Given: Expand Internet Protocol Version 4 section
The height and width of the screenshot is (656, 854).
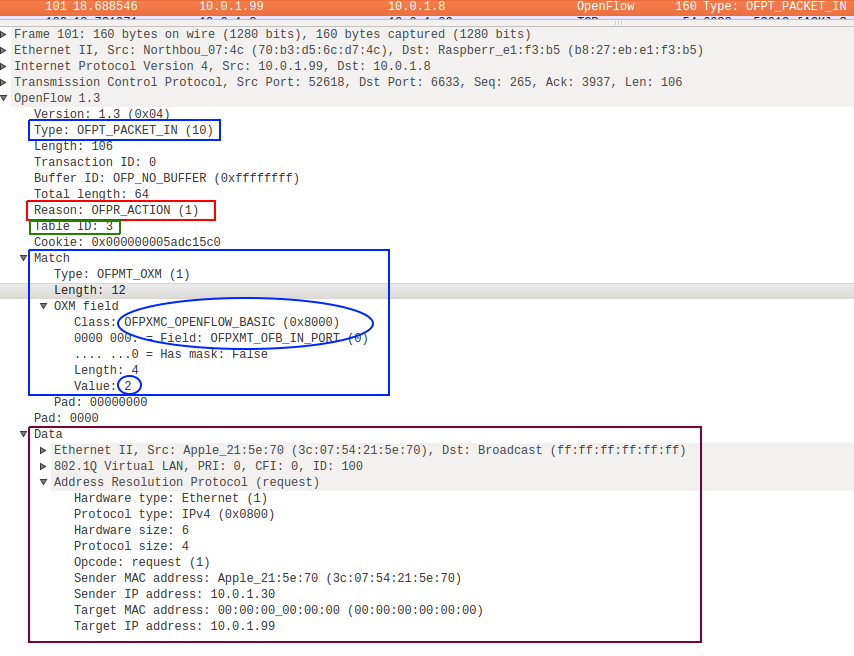Looking at the screenshot, I should pyautogui.click(x=6, y=66).
